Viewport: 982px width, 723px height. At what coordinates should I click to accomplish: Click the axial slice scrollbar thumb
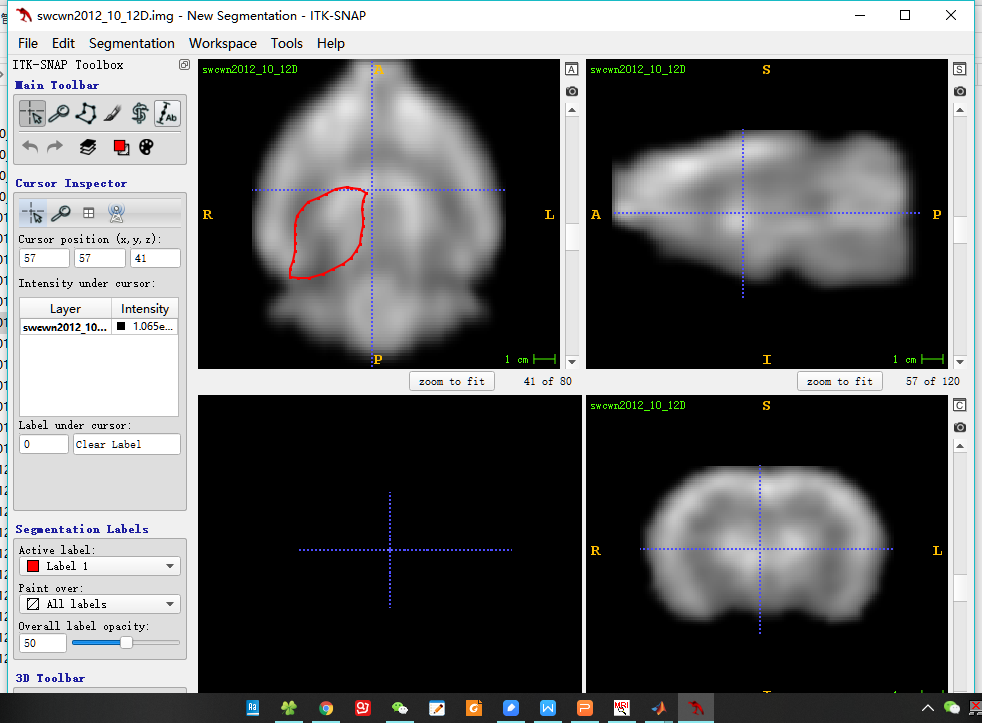(571, 237)
